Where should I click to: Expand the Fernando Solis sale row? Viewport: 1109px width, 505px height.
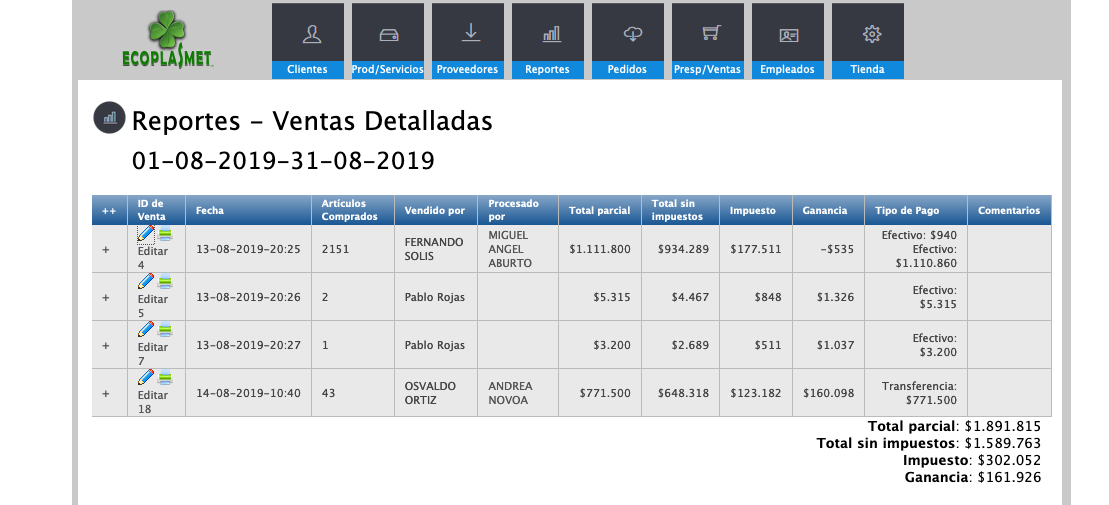(106, 249)
